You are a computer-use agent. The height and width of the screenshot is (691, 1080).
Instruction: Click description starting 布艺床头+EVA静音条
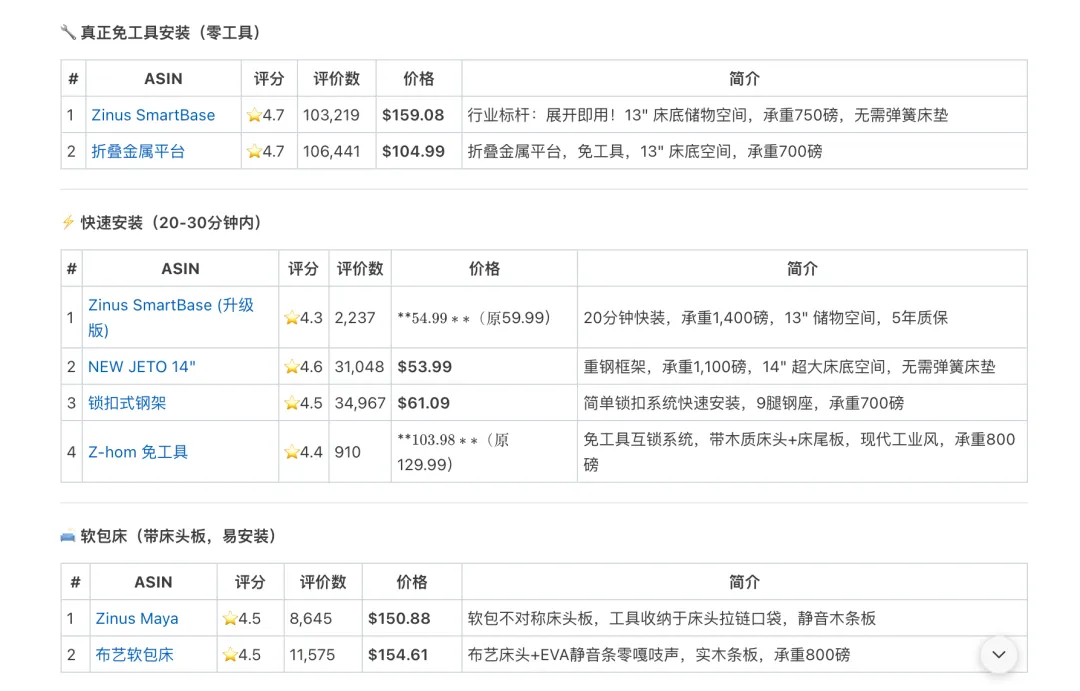point(658,654)
